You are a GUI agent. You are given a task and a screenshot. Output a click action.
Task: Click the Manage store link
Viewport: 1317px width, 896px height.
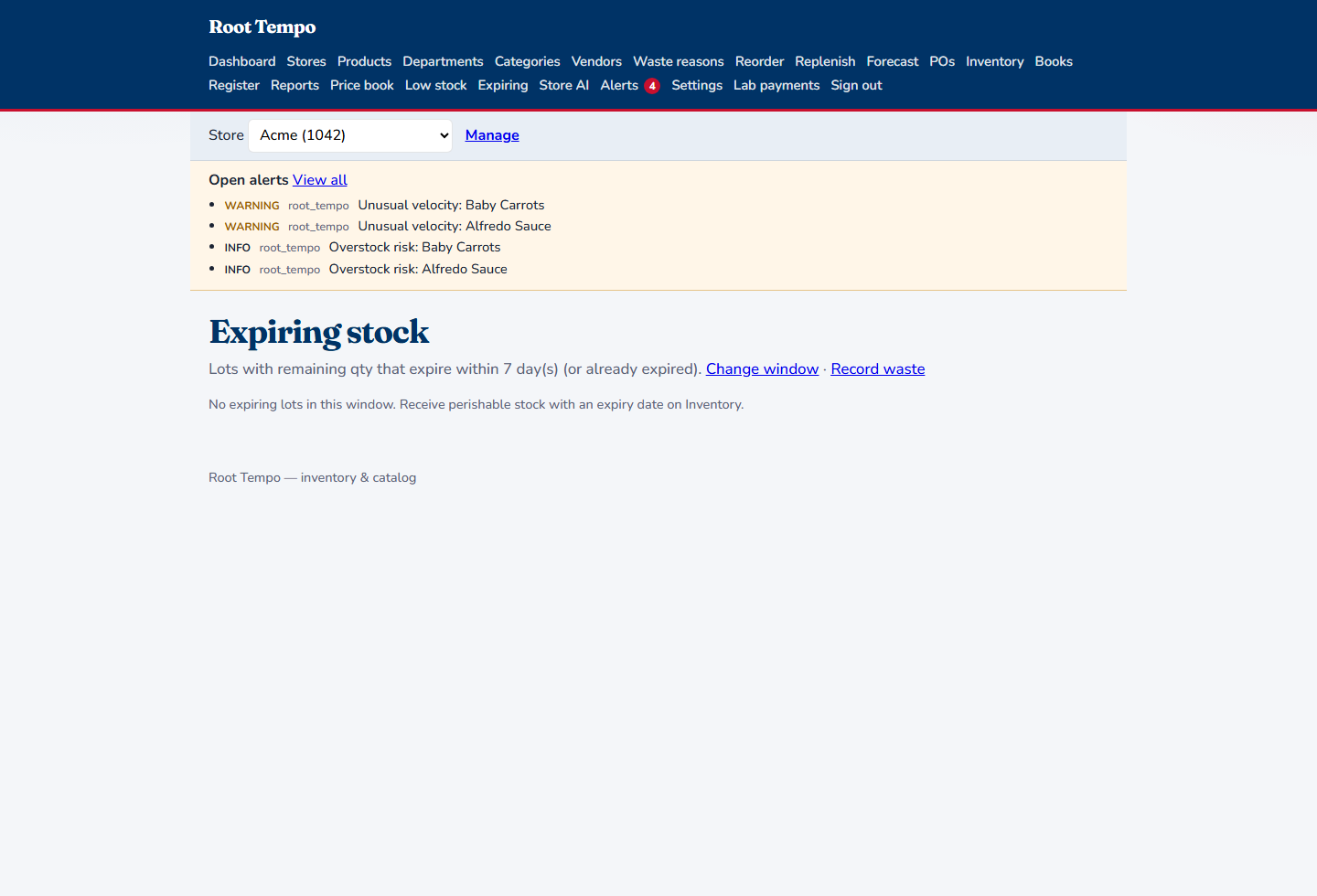pyautogui.click(x=492, y=135)
